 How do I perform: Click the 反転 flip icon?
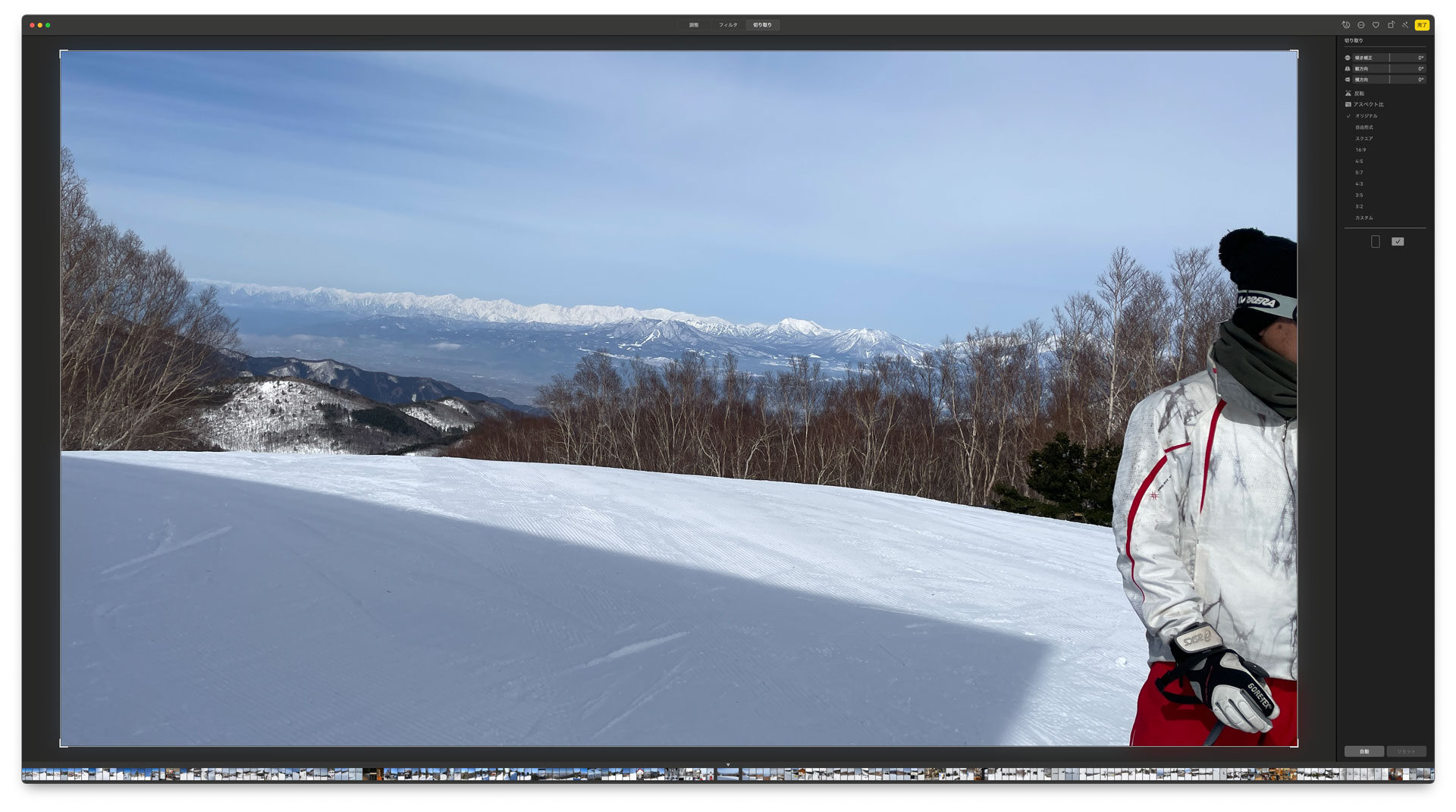pos(1348,93)
